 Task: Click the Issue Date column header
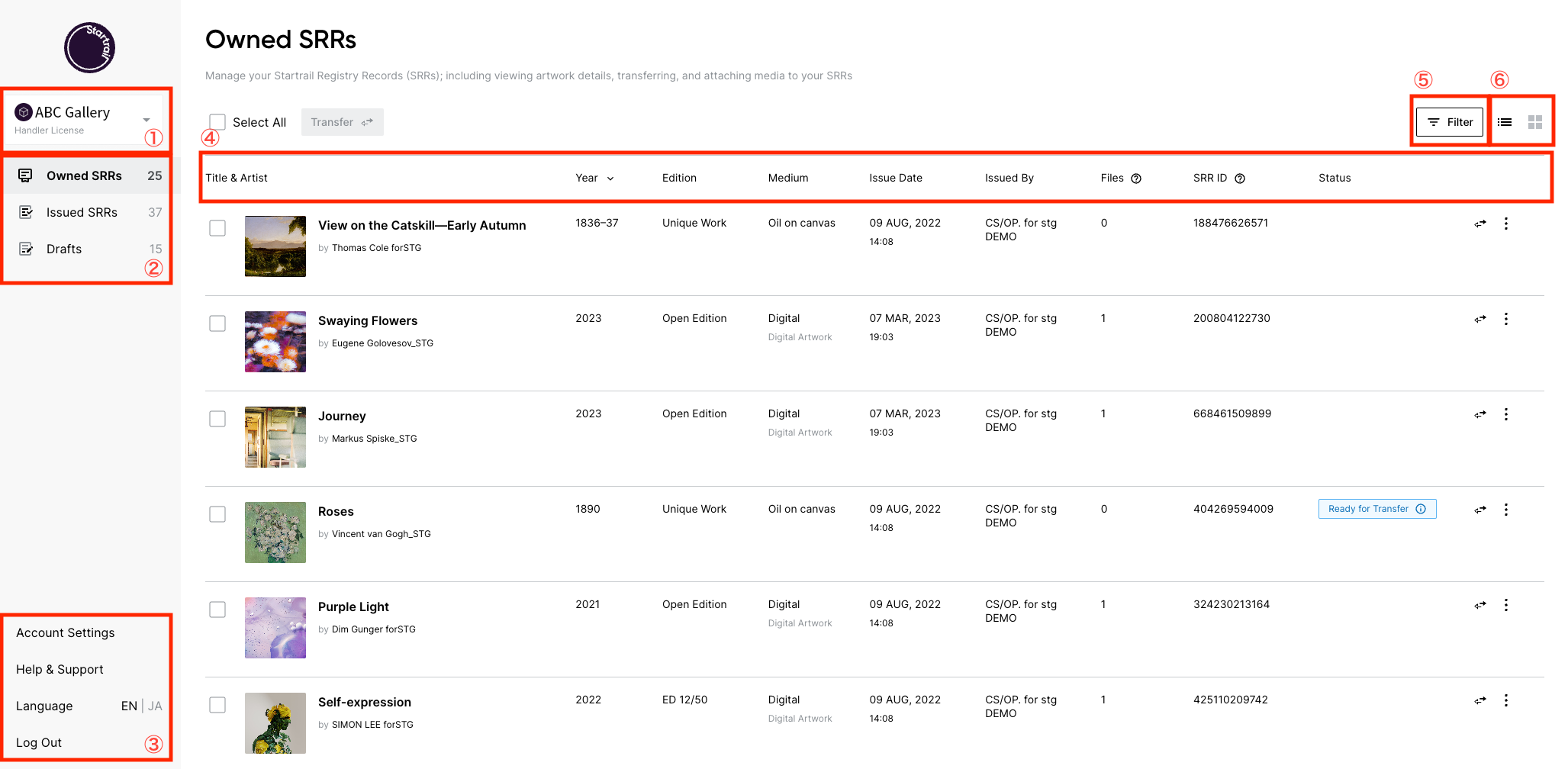coord(896,179)
